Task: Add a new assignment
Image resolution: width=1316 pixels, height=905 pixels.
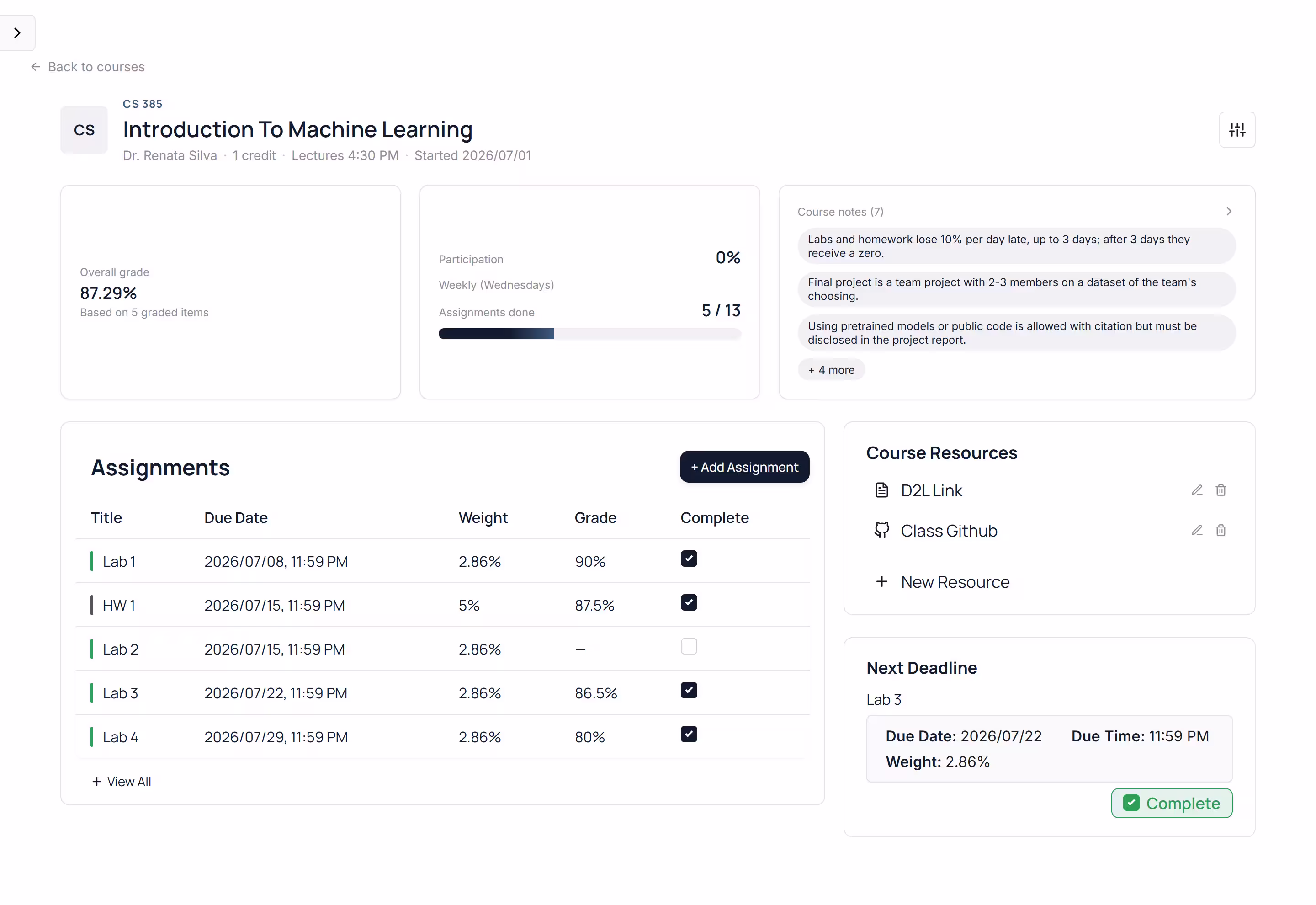Action: coord(744,467)
